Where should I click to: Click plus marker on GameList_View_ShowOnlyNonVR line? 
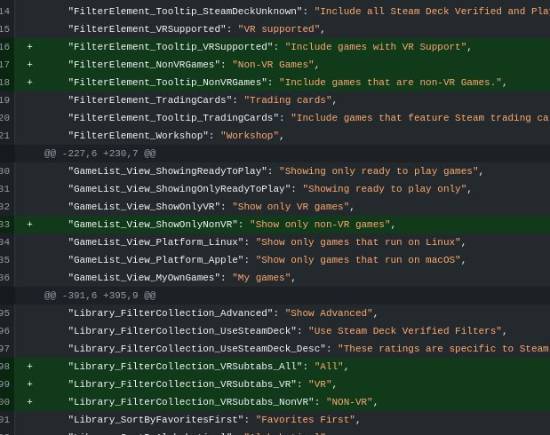(30, 224)
